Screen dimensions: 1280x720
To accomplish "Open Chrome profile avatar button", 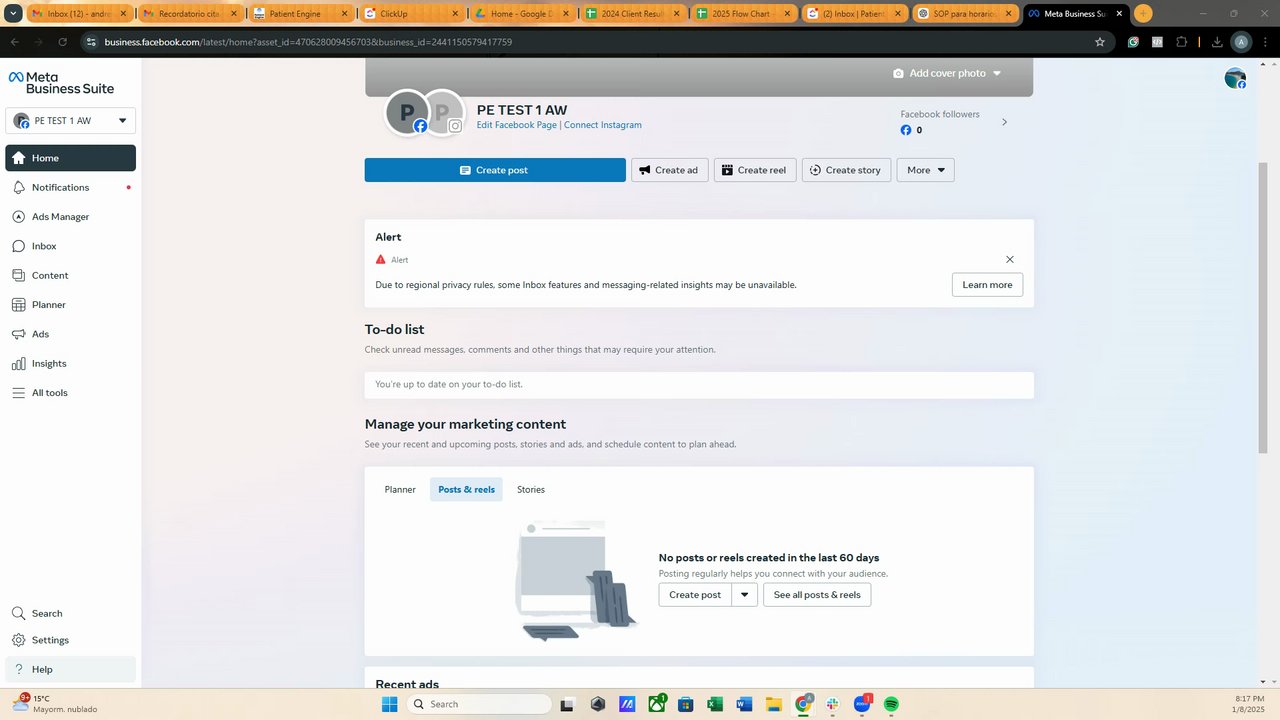I will 1241,42.
